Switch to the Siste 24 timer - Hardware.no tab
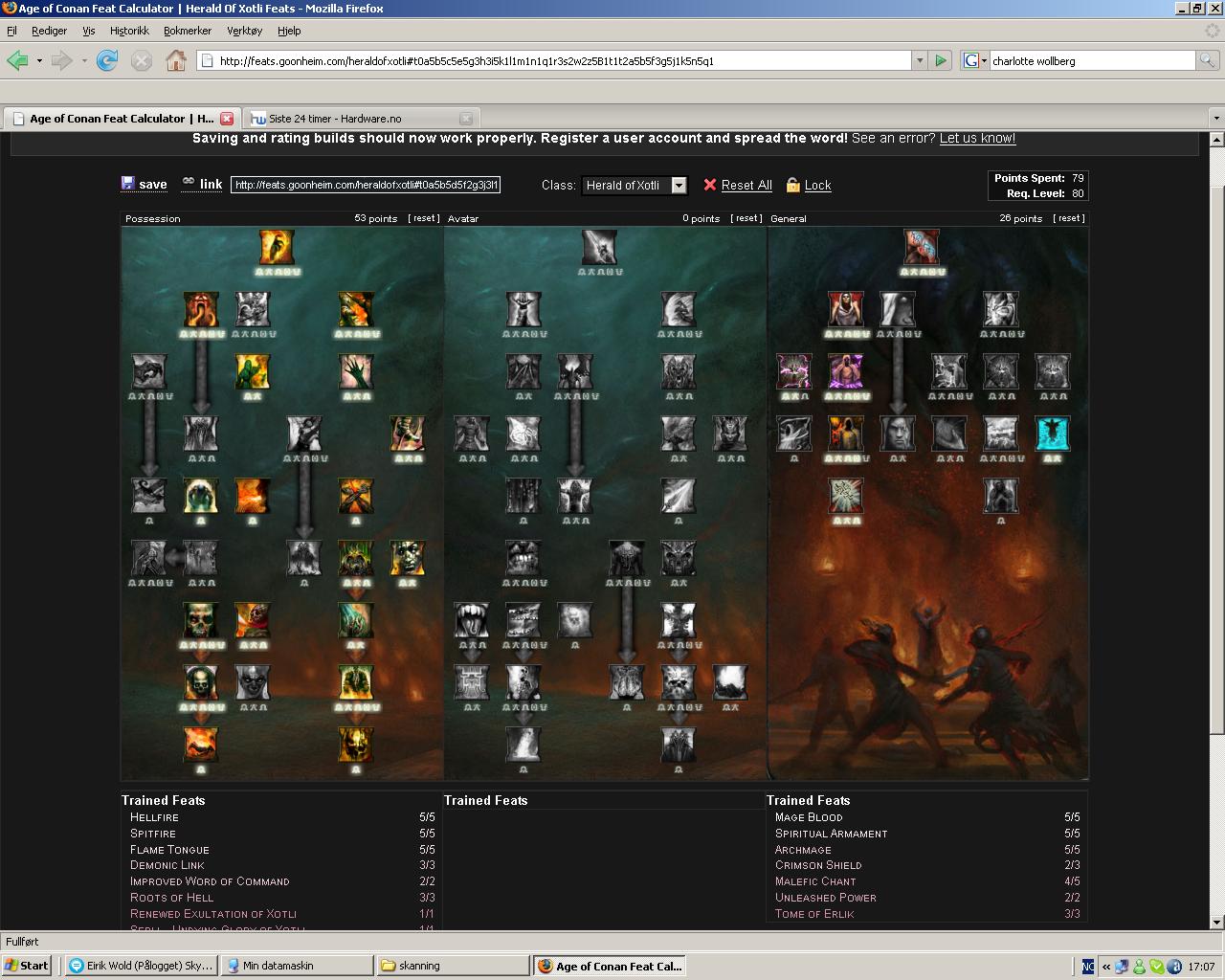The height and width of the screenshot is (980, 1225). pyautogui.click(x=360, y=119)
